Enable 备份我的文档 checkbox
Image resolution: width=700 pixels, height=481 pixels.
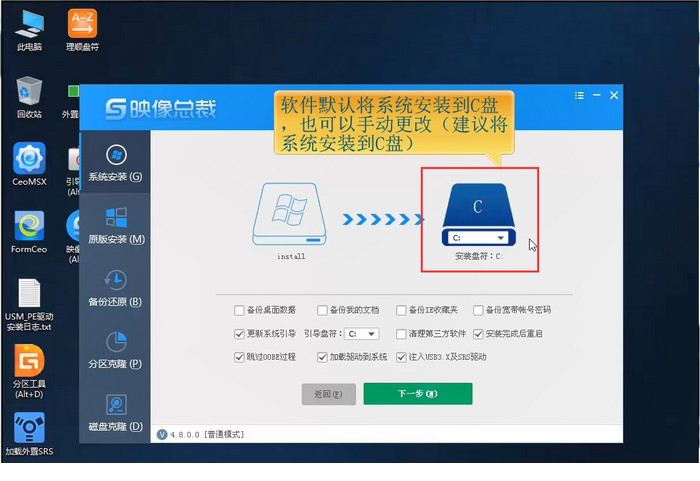click(322, 310)
